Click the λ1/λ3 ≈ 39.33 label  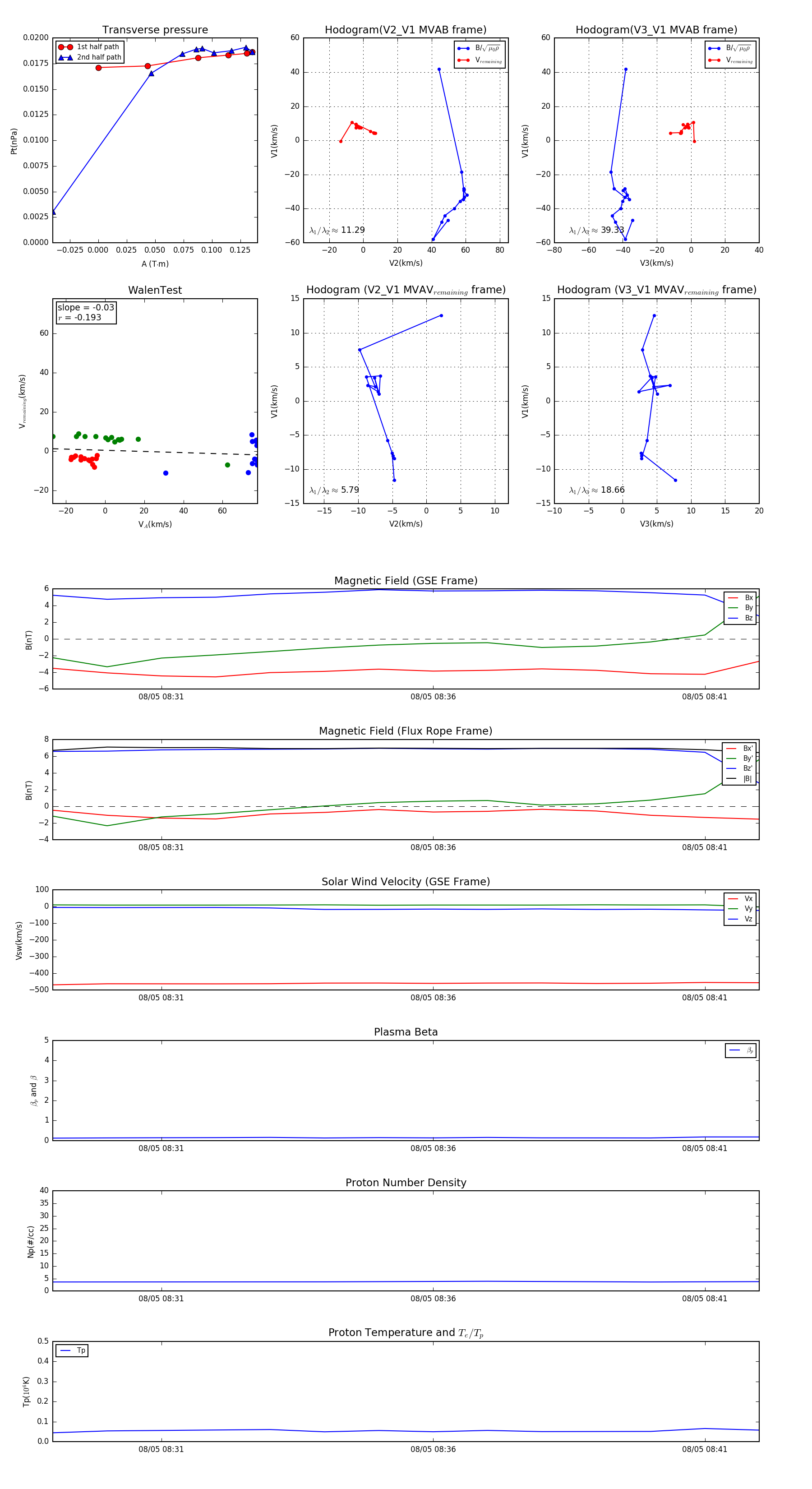point(596,230)
